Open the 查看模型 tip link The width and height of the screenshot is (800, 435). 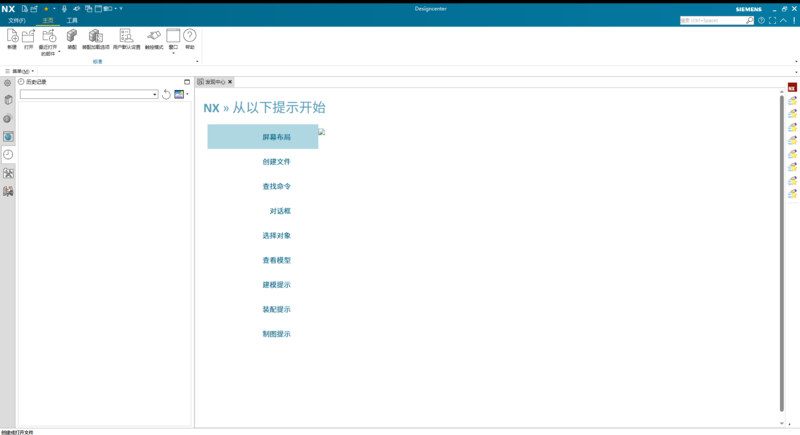click(x=277, y=260)
